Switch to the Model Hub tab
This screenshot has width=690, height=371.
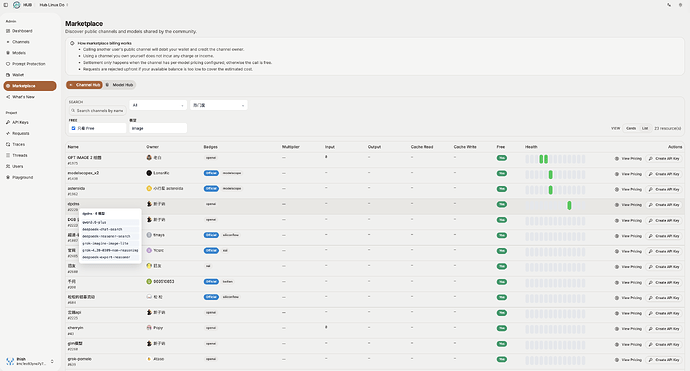[120, 85]
